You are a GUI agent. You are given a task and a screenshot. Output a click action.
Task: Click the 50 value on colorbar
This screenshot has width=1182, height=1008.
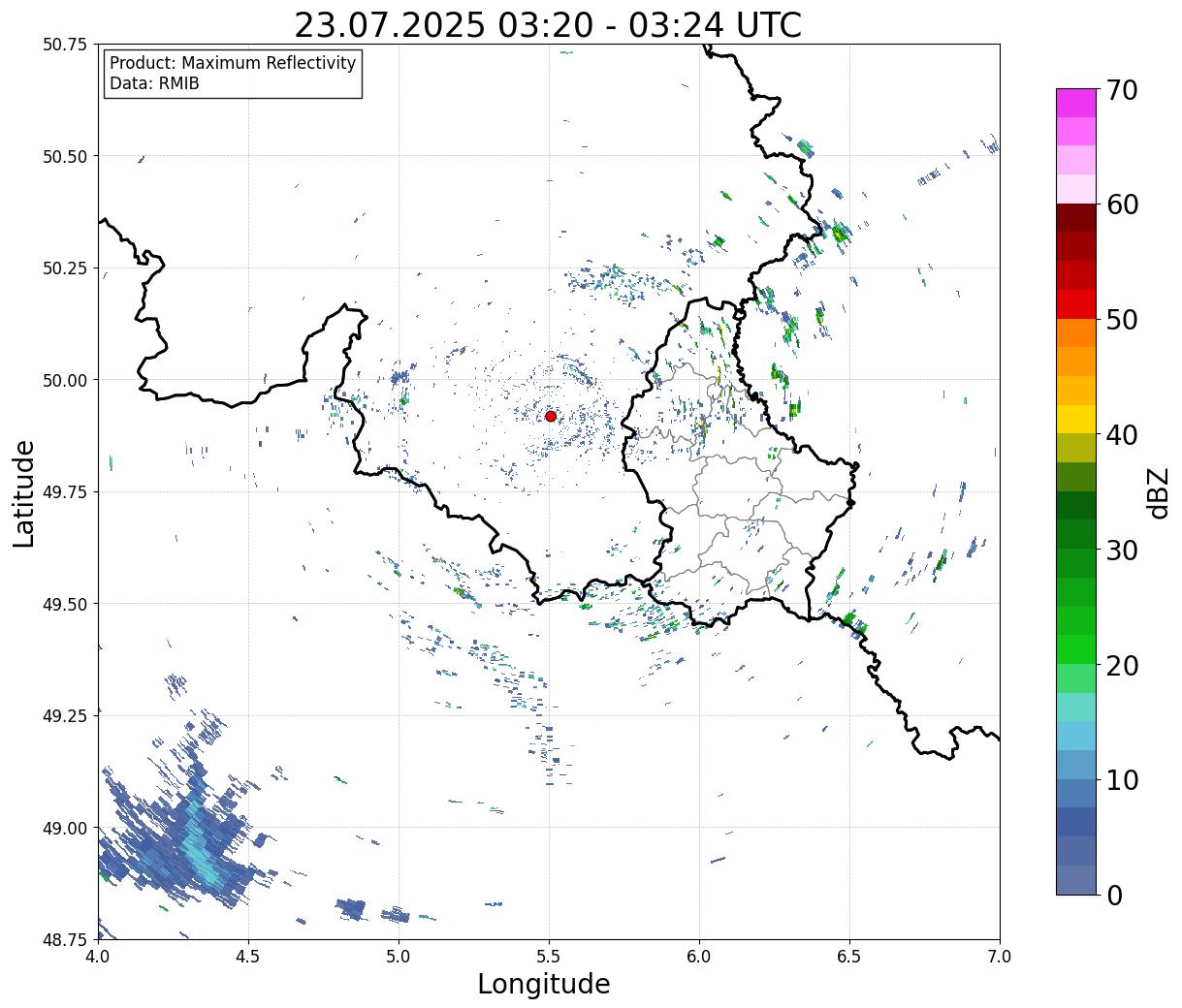click(x=1122, y=320)
